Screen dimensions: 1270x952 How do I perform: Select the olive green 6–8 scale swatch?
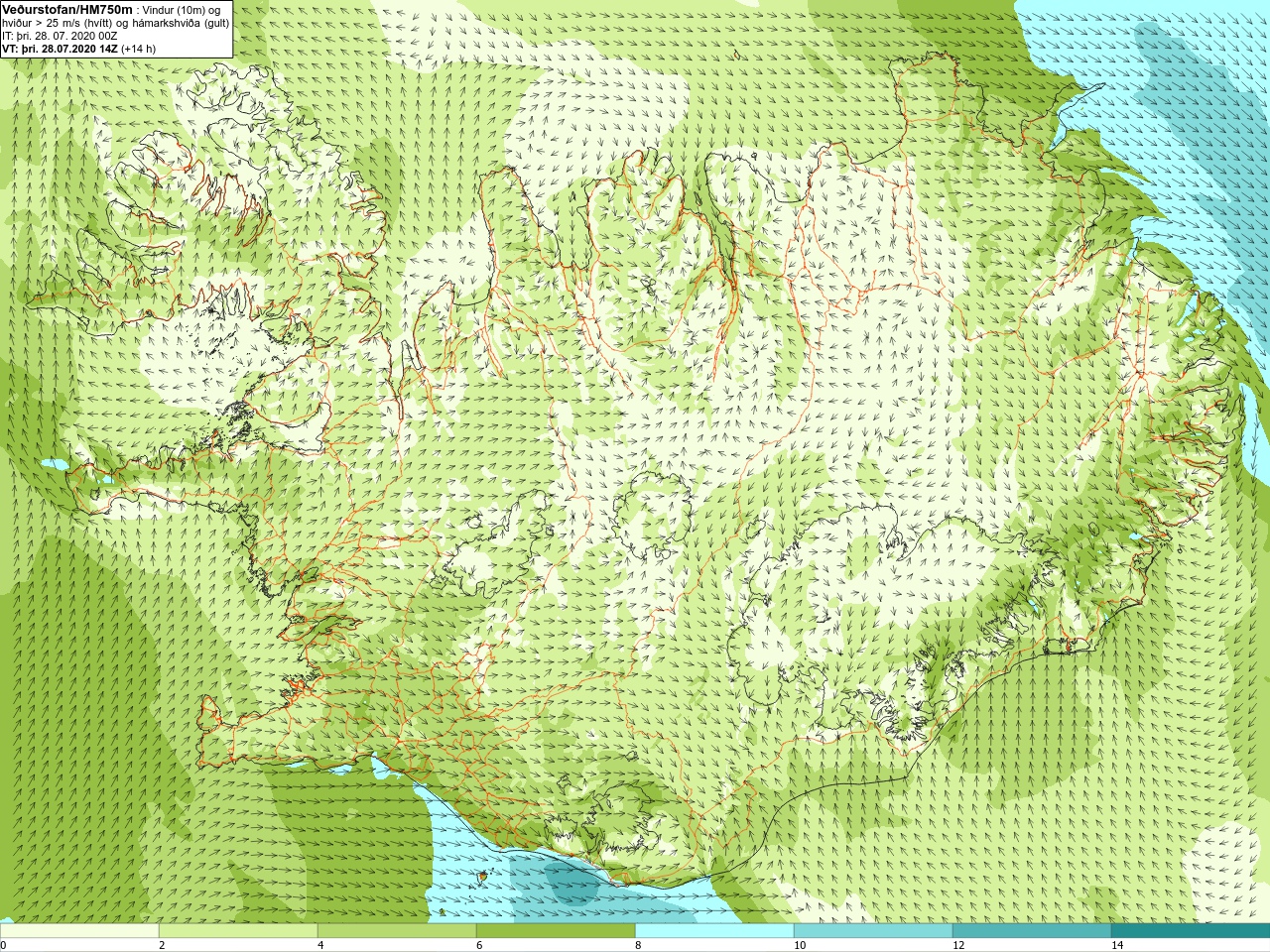point(556,931)
